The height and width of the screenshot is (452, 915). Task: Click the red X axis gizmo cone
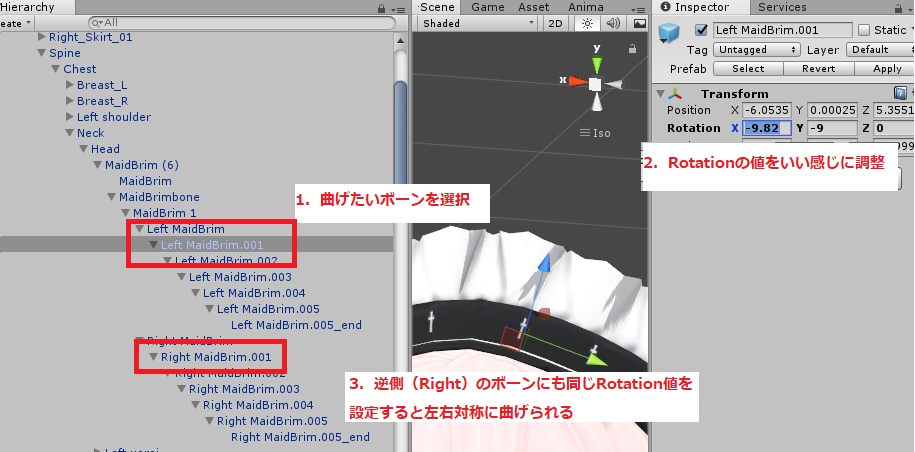[578, 81]
